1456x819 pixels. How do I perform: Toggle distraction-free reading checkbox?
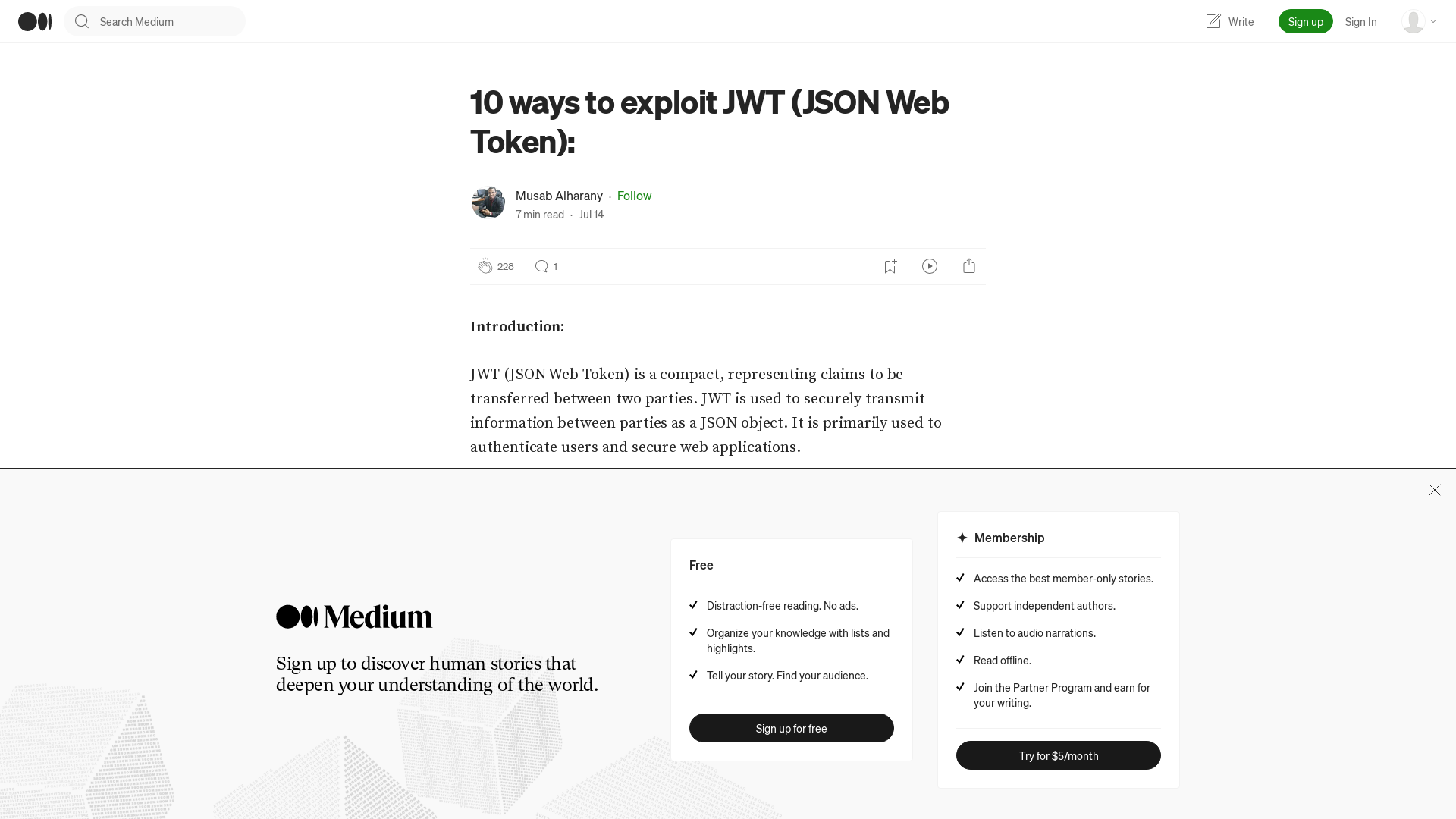[x=693, y=604]
